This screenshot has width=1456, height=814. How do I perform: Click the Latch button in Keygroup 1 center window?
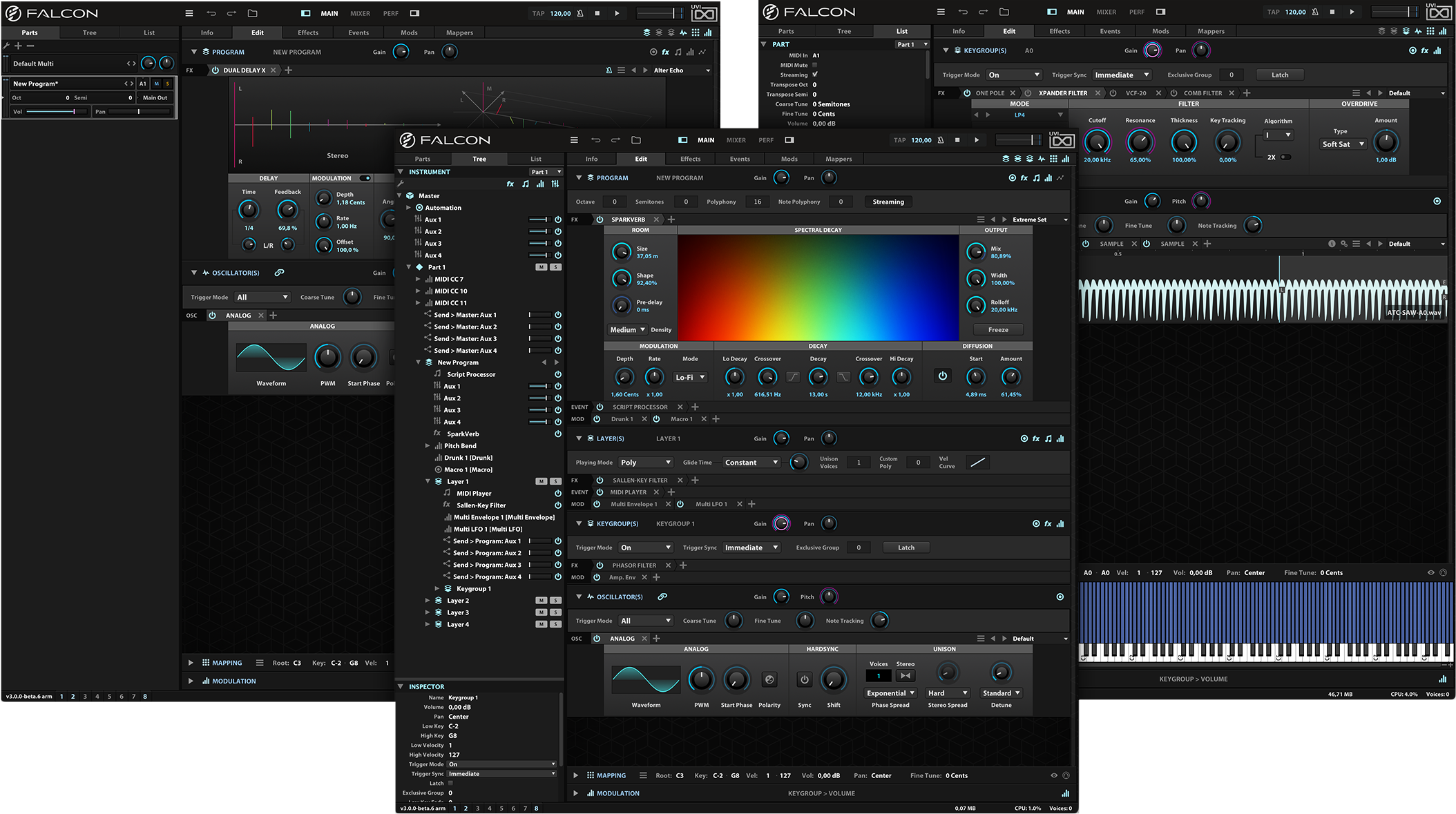coord(906,547)
